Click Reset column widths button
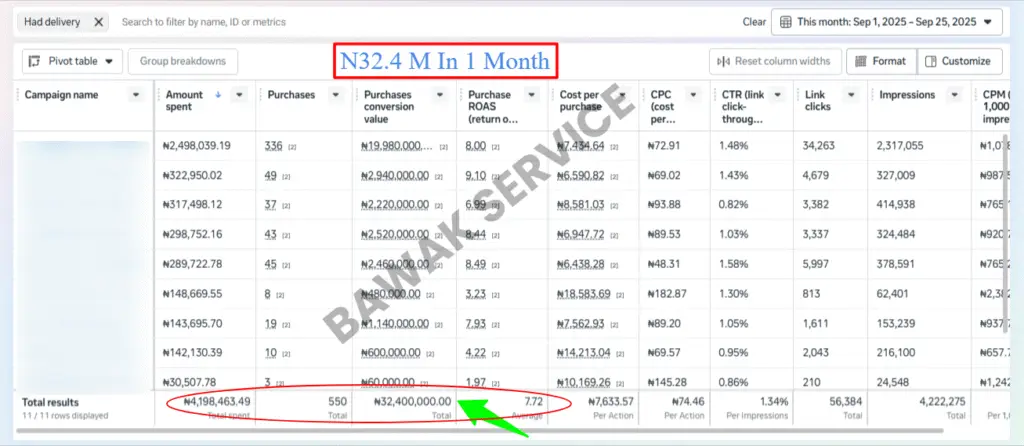 pos(775,61)
